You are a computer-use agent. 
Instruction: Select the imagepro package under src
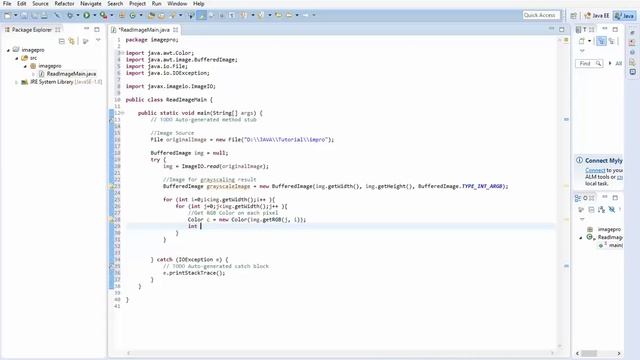(46, 66)
